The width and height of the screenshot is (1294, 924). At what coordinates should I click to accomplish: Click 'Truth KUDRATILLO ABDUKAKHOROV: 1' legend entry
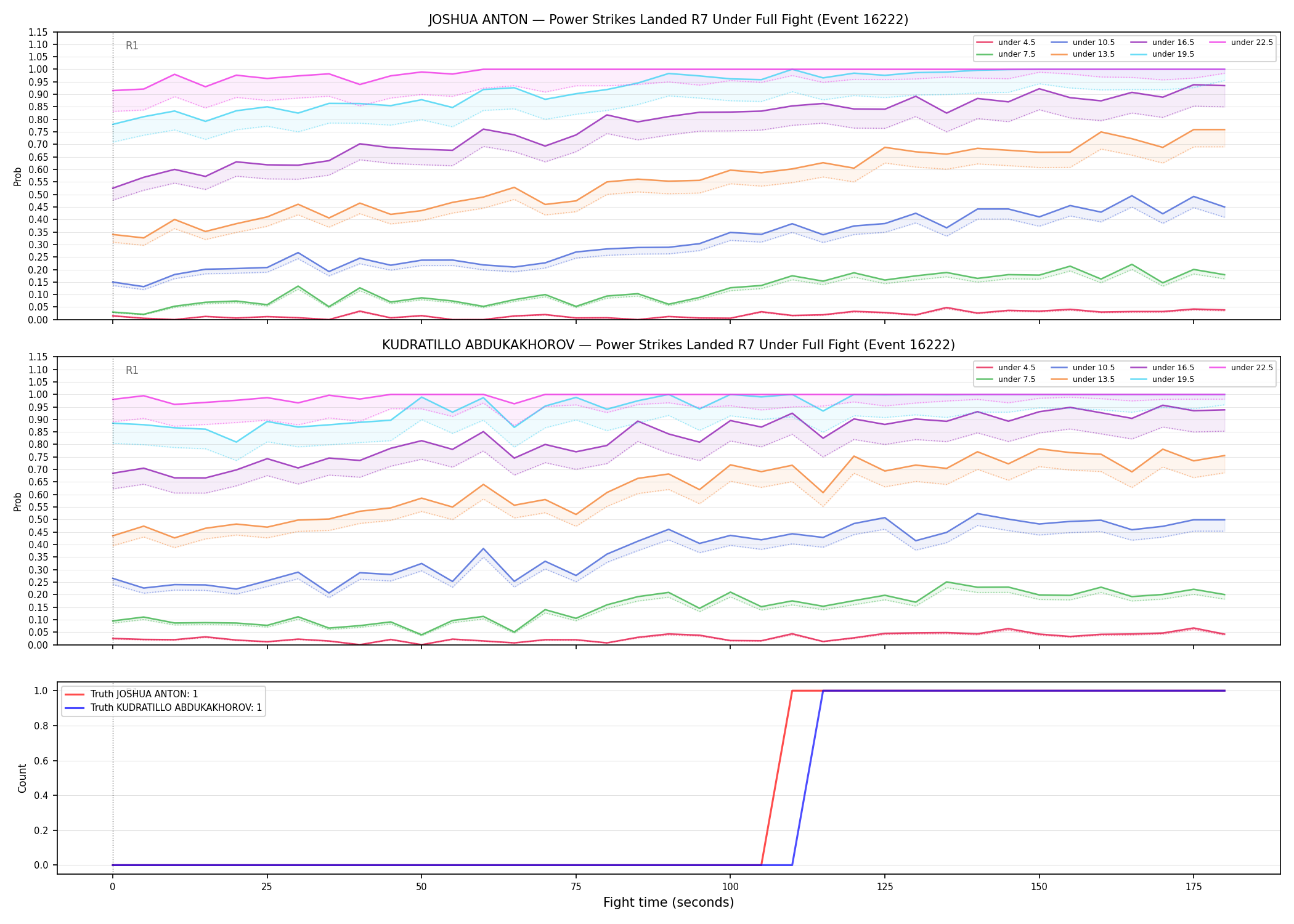tap(163, 708)
